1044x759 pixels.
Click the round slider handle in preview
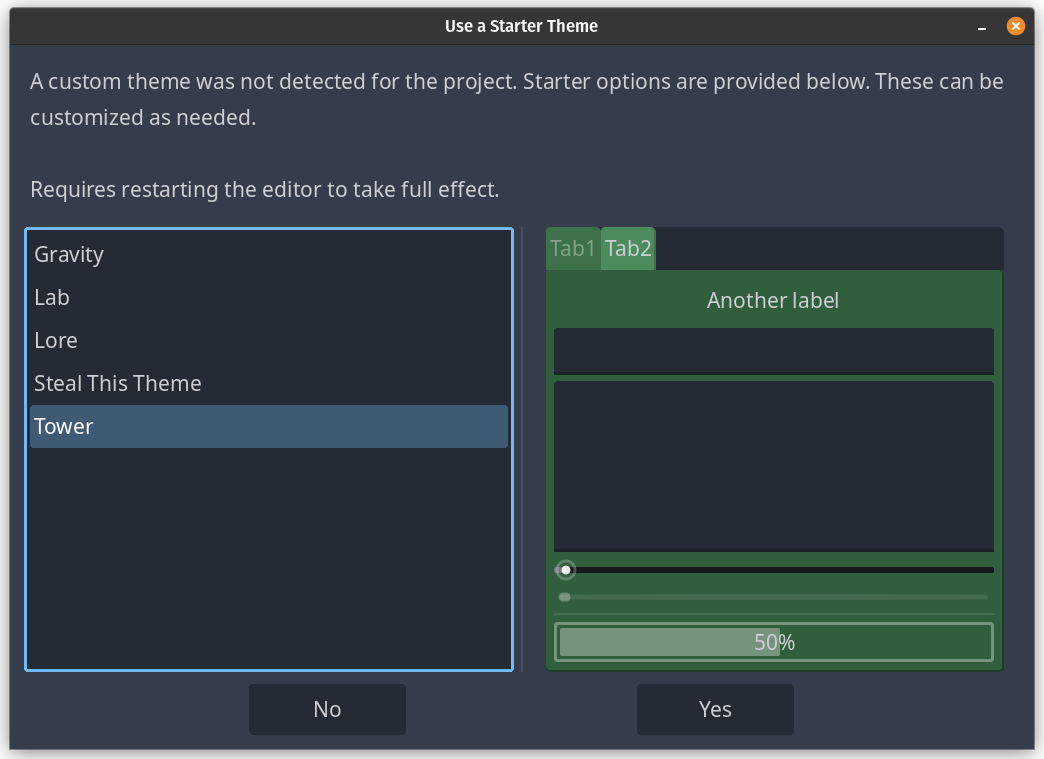pos(566,570)
